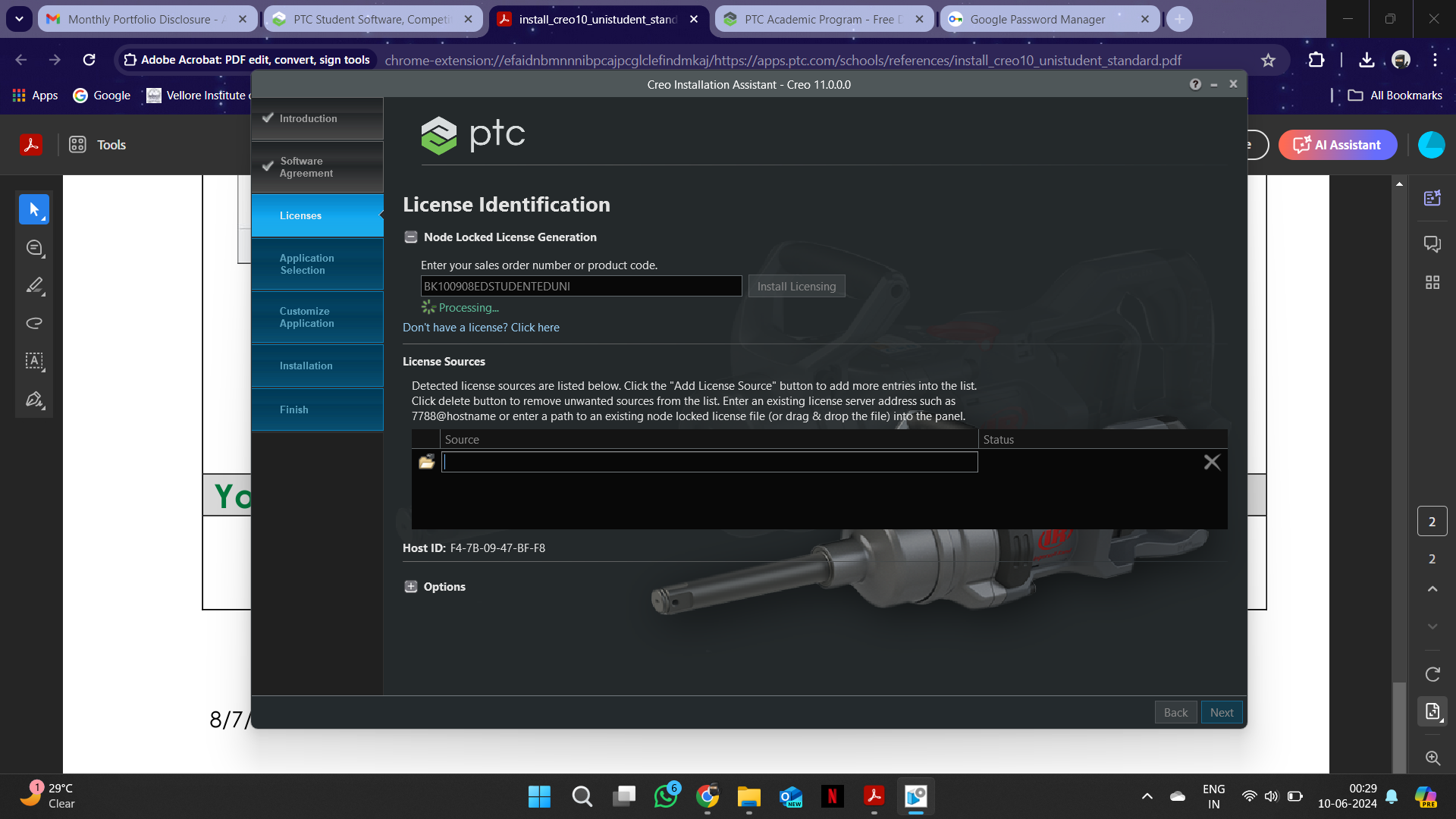Click the sales order number input field
The image size is (1456, 819).
(x=581, y=286)
